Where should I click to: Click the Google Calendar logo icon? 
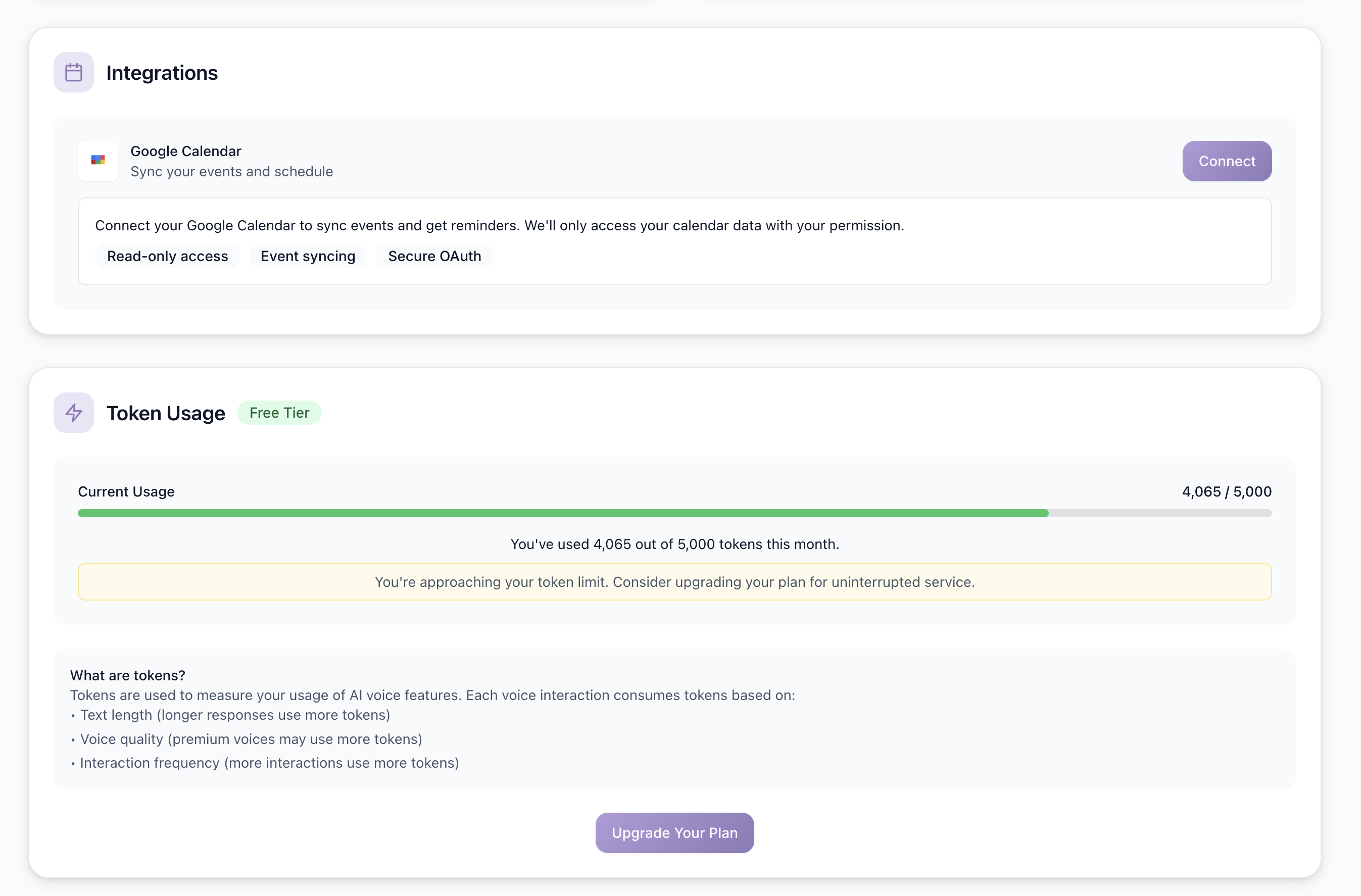pos(98,161)
